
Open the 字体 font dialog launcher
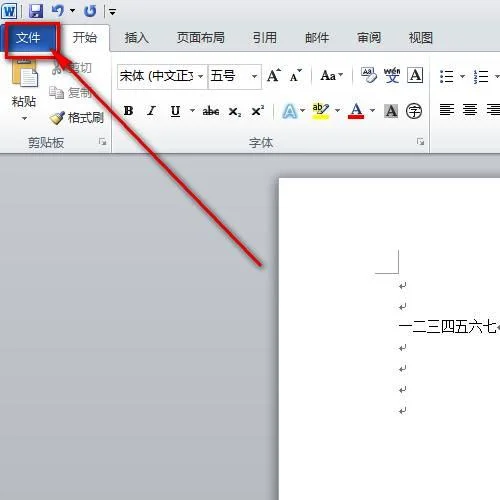click(x=421, y=142)
